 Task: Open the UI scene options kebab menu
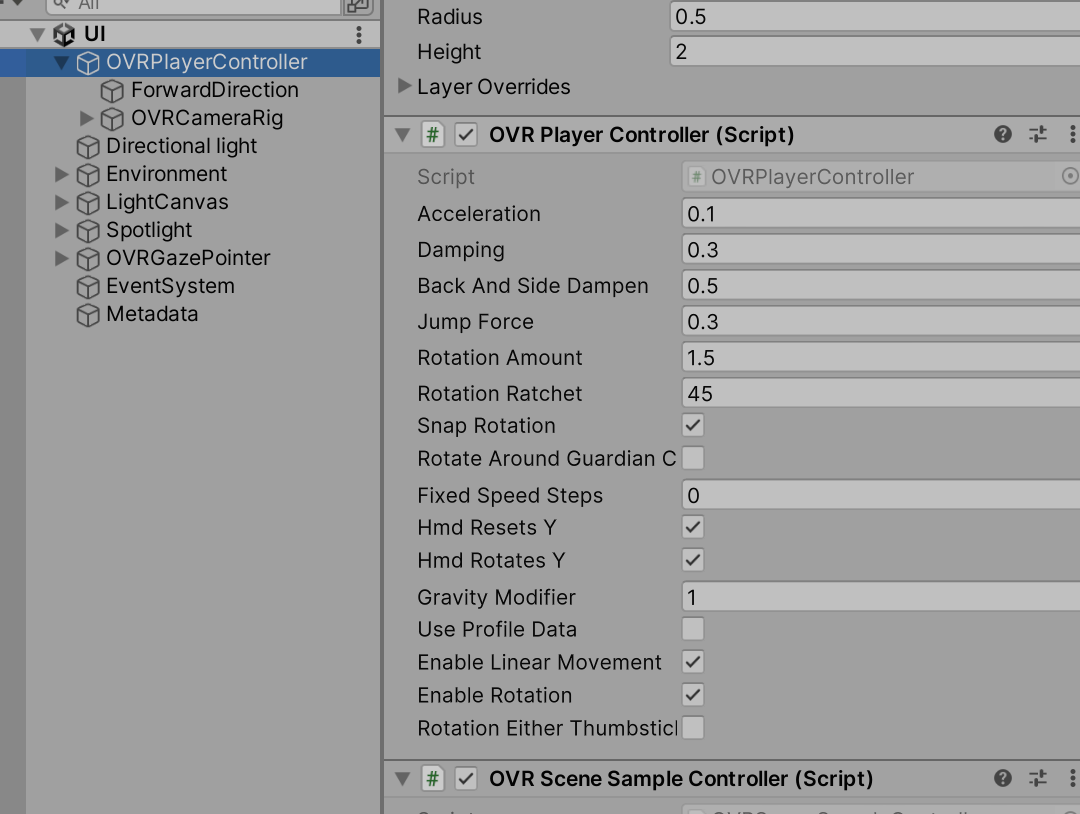pyautogui.click(x=358, y=34)
